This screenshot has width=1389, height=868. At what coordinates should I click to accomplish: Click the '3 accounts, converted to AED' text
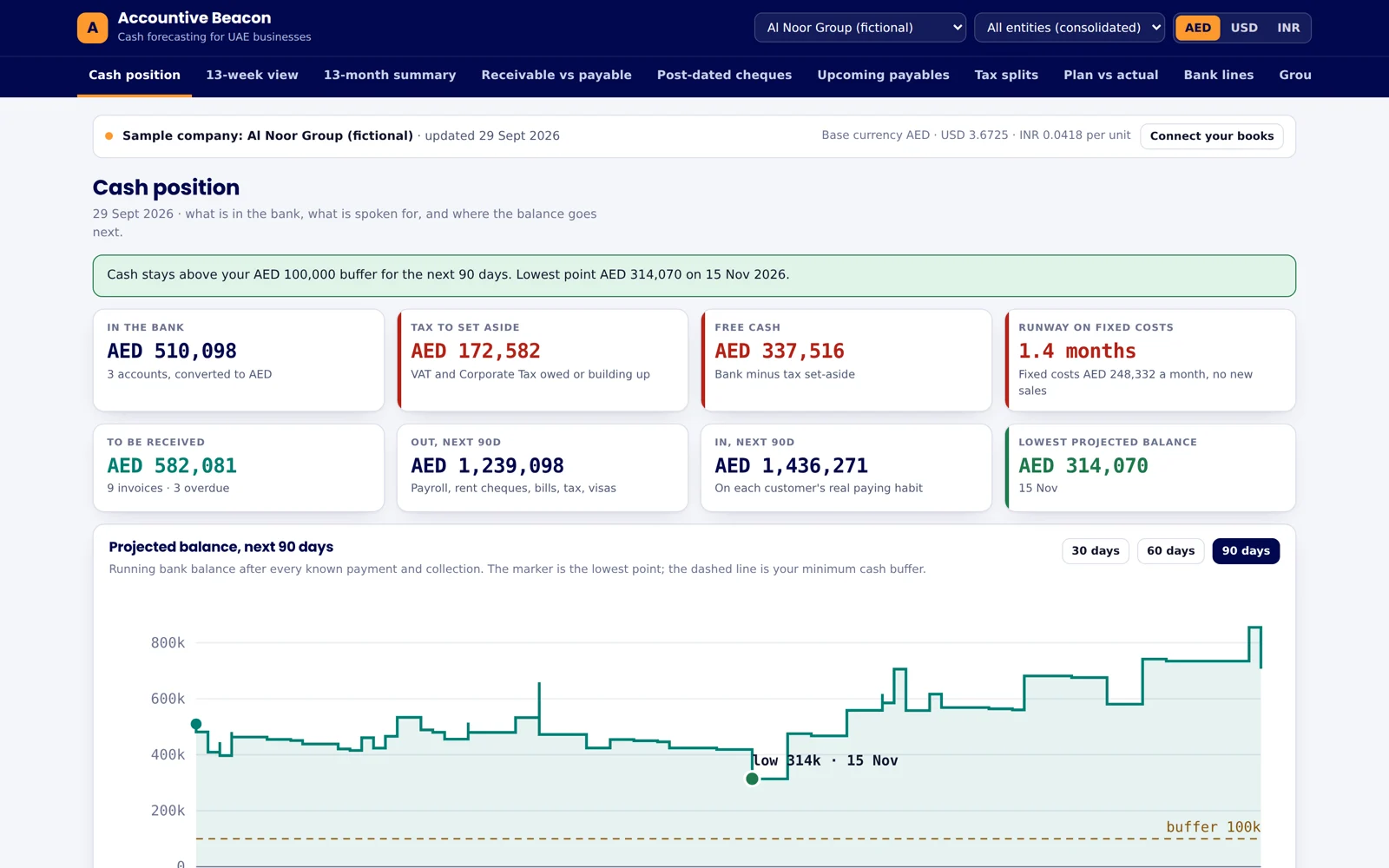click(189, 374)
